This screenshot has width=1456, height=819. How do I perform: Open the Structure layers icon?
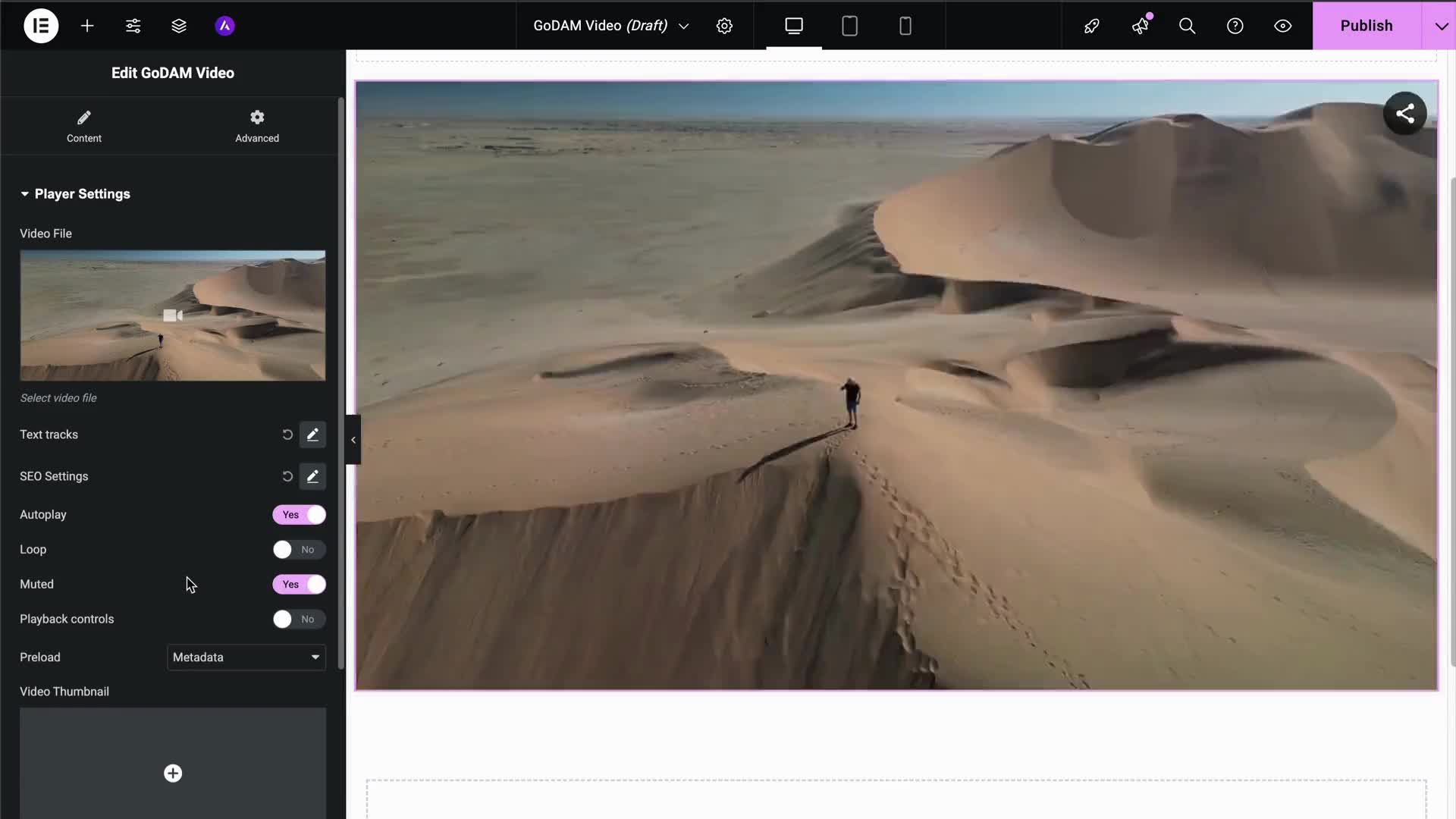pyautogui.click(x=179, y=26)
